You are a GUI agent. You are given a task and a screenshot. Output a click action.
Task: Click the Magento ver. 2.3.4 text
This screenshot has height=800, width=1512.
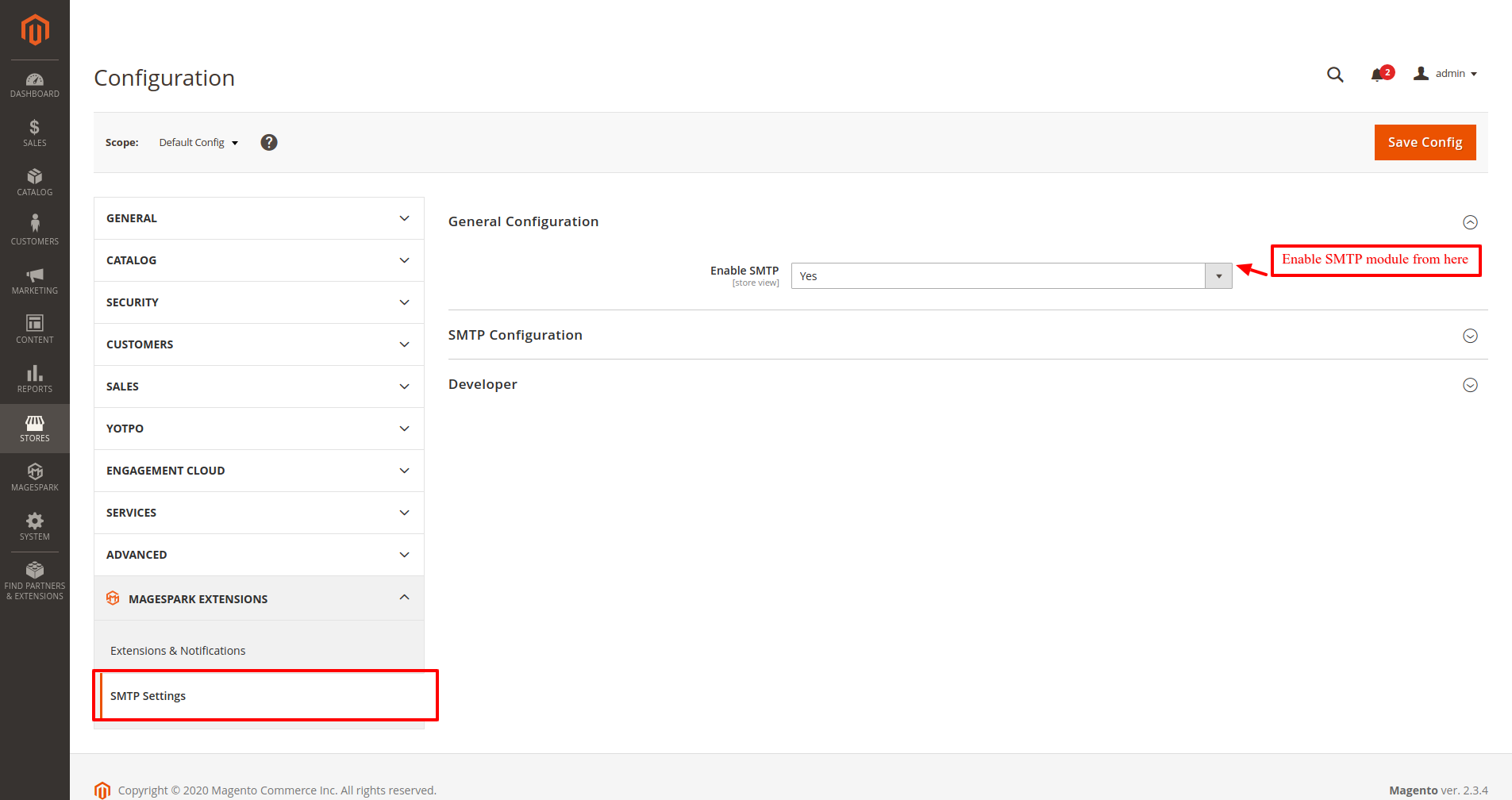pyautogui.click(x=1438, y=790)
